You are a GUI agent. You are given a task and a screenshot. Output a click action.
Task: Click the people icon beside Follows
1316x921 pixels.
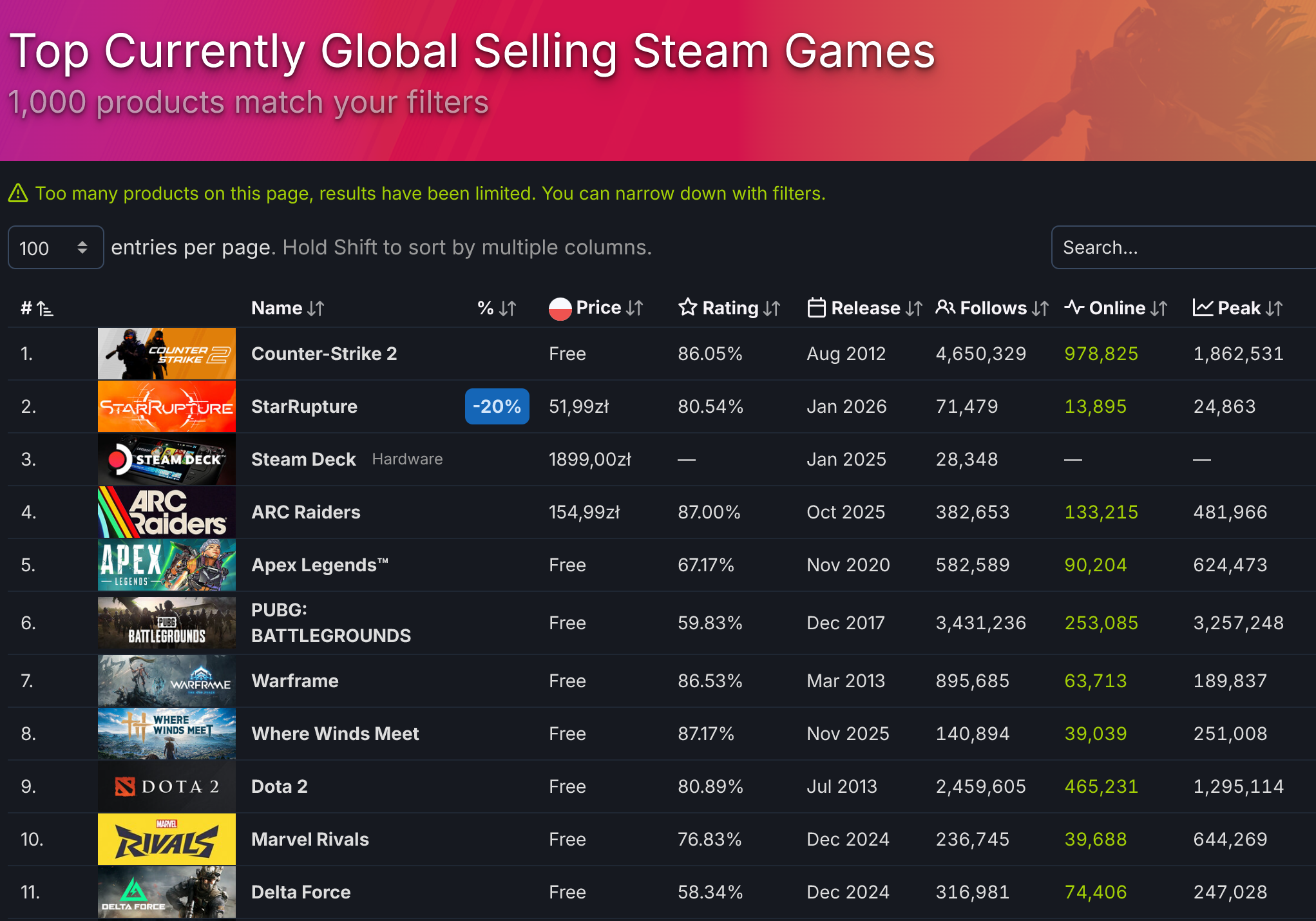click(945, 307)
